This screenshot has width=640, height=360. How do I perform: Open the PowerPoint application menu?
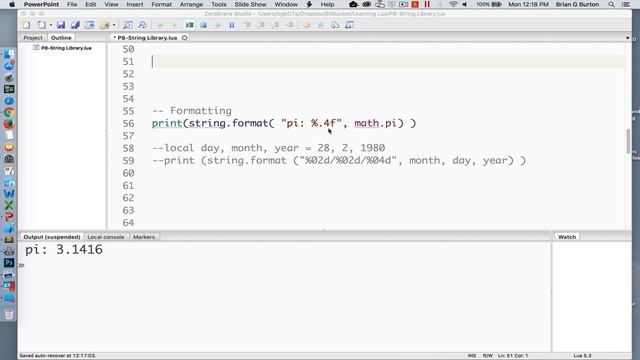click(x=41, y=4)
